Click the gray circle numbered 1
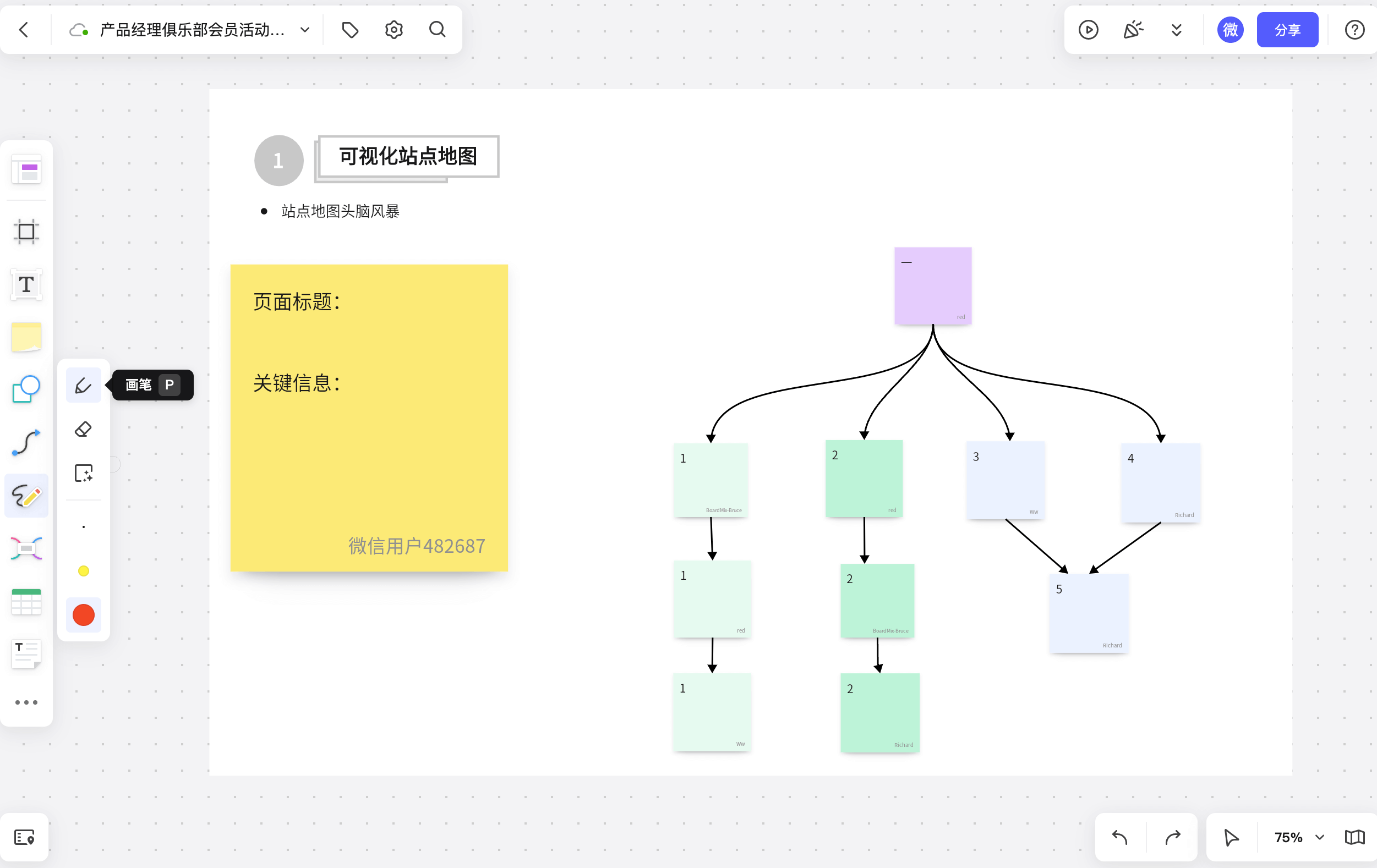Screen dimensions: 1377x868 point(278,161)
